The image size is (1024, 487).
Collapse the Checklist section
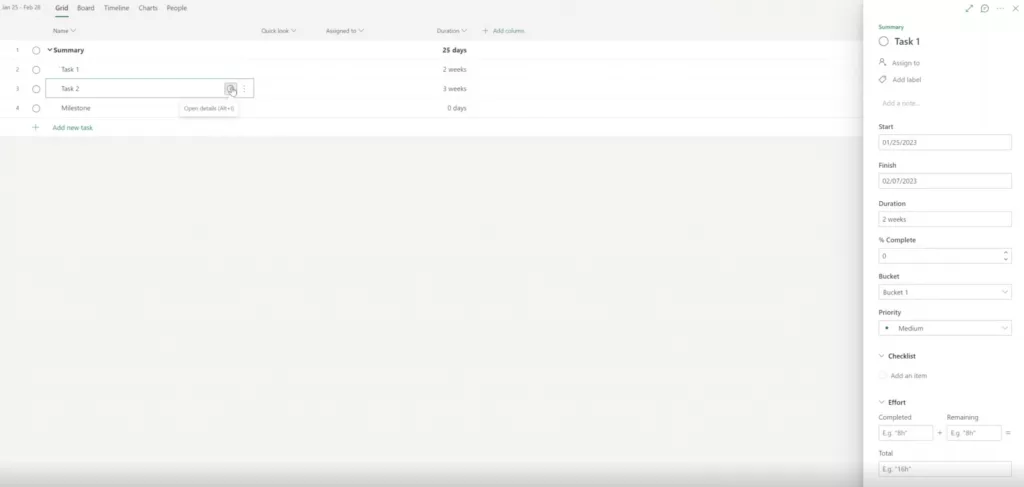point(882,356)
